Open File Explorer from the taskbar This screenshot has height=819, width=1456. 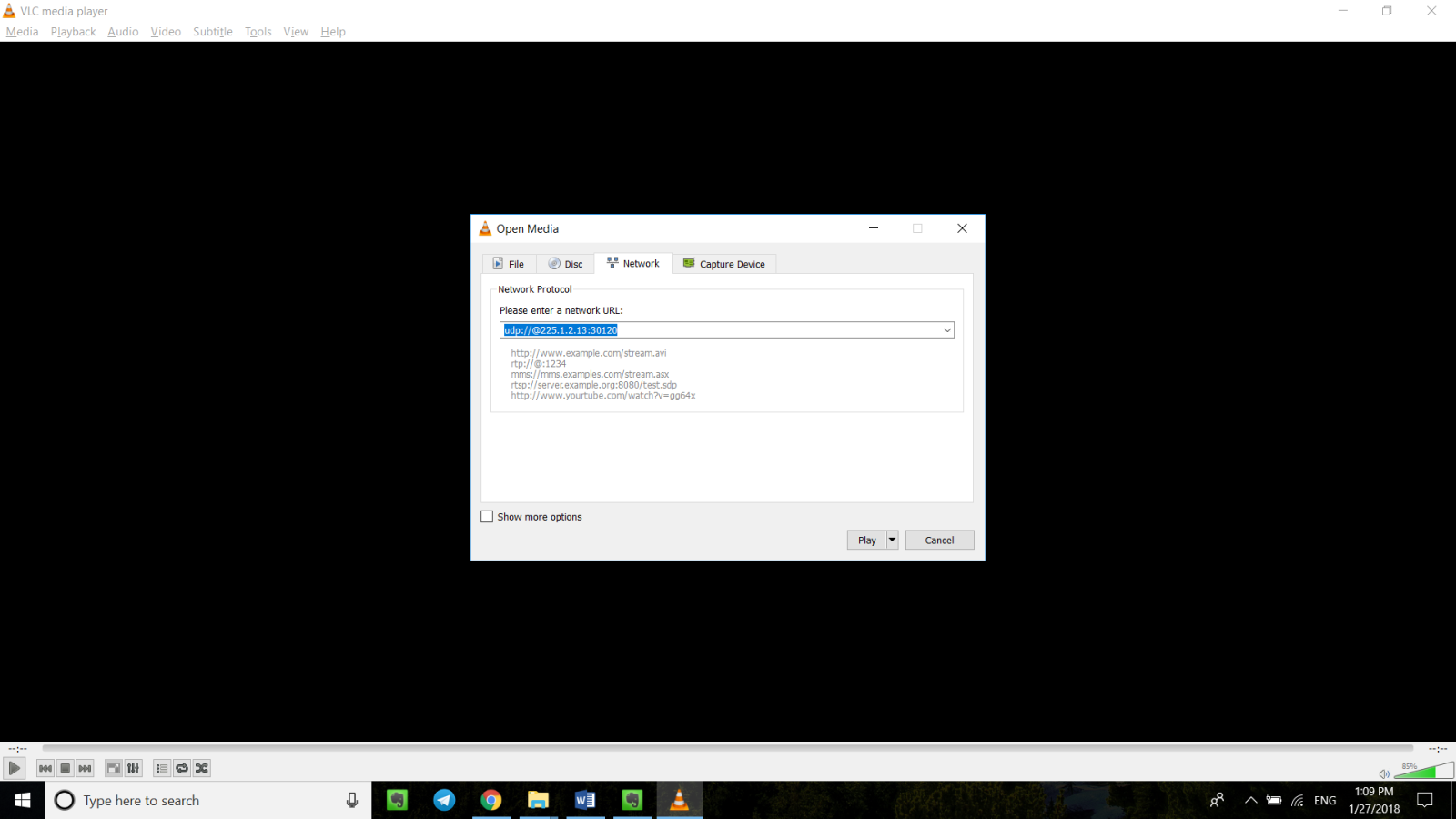tap(539, 800)
